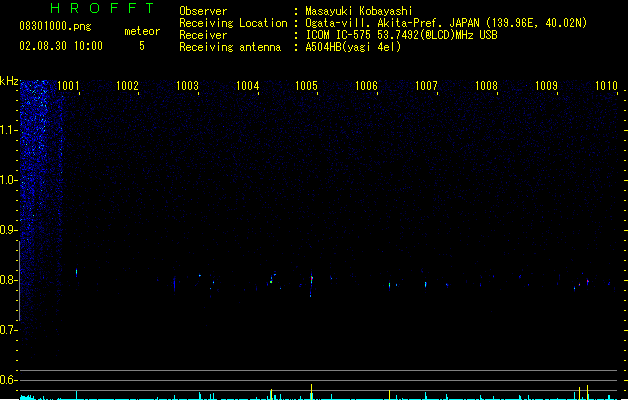629x400 pixels.
Task: Click the kHz axis unit label
Action: tap(9, 81)
